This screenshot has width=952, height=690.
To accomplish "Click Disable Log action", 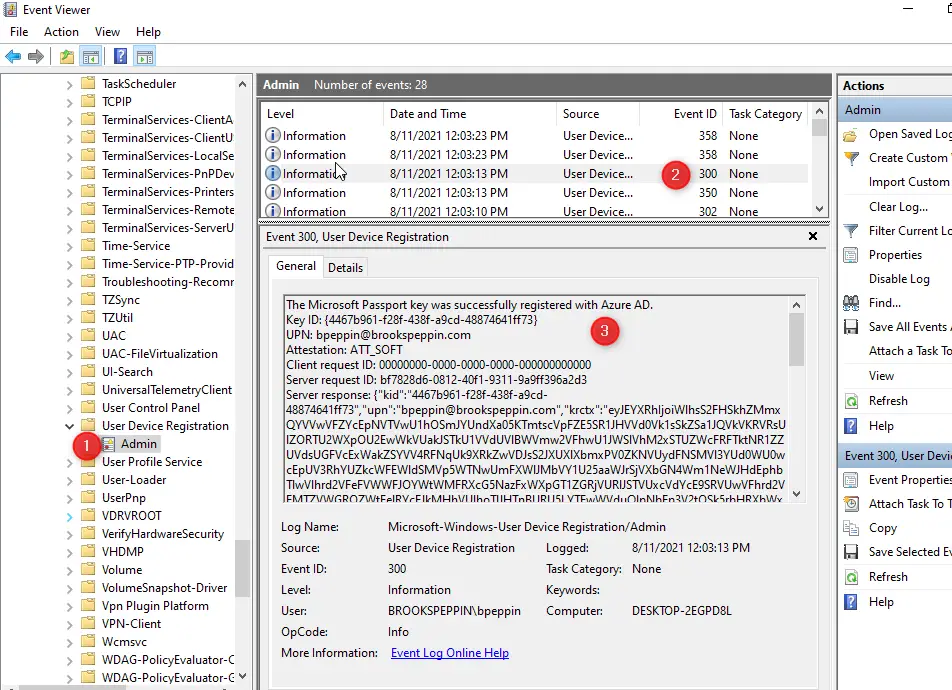I will pyautogui.click(x=899, y=279).
